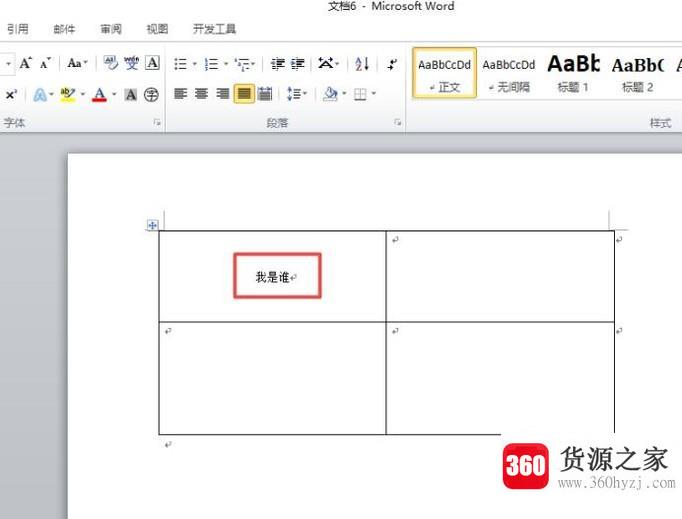This screenshot has width=682, height=519.
Task: Toggle character shading (gray A)
Action: tap(130, 94)
